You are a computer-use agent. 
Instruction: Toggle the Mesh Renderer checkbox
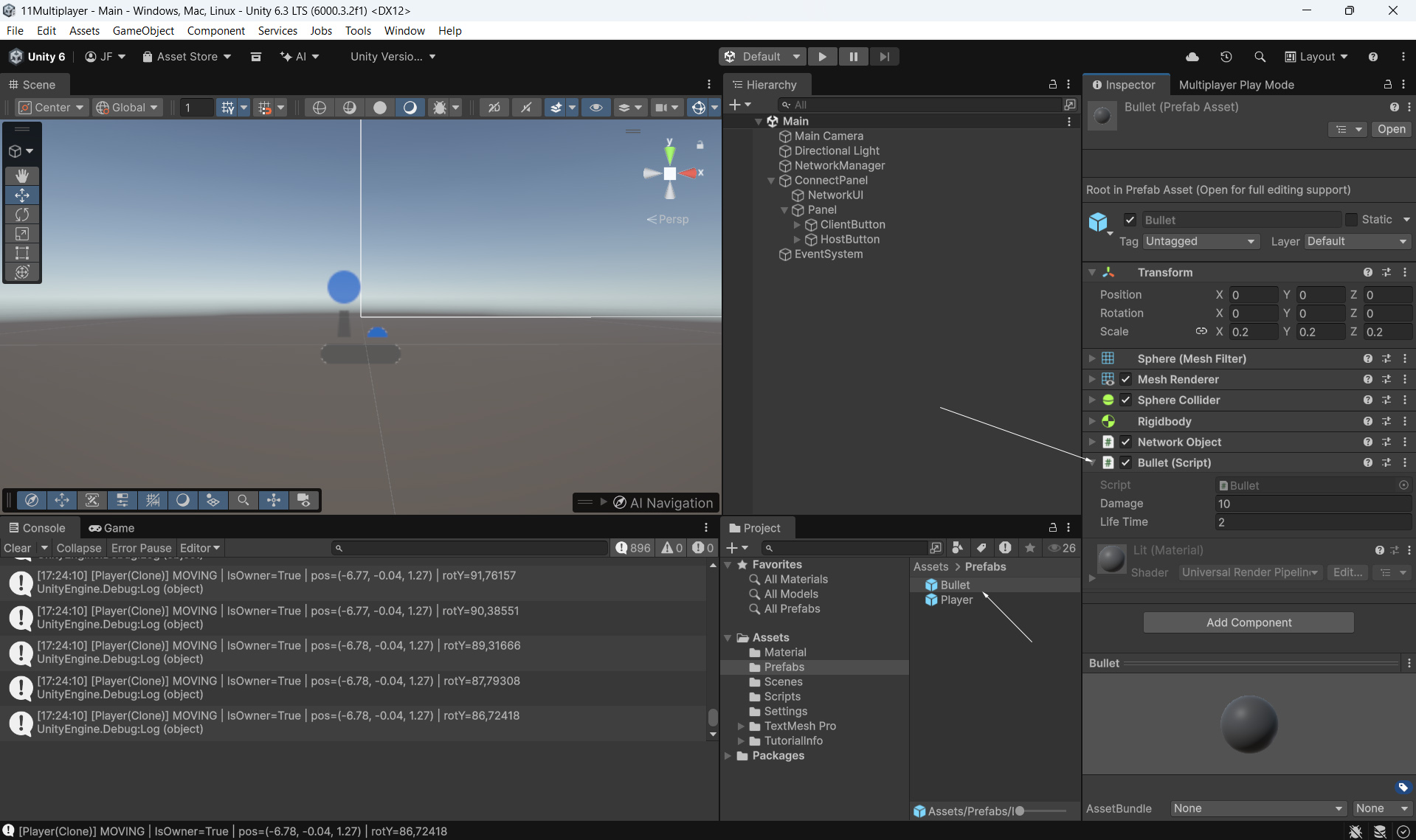coord(1126,379)
